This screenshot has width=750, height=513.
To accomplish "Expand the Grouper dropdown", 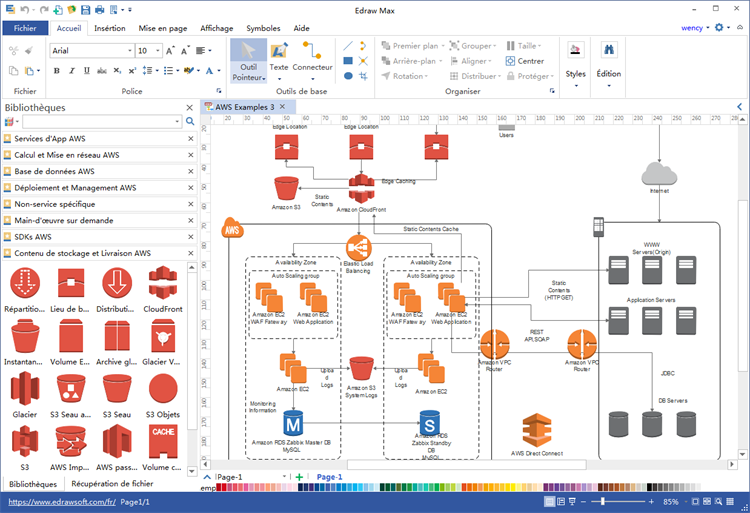I will tap(495, 46).
